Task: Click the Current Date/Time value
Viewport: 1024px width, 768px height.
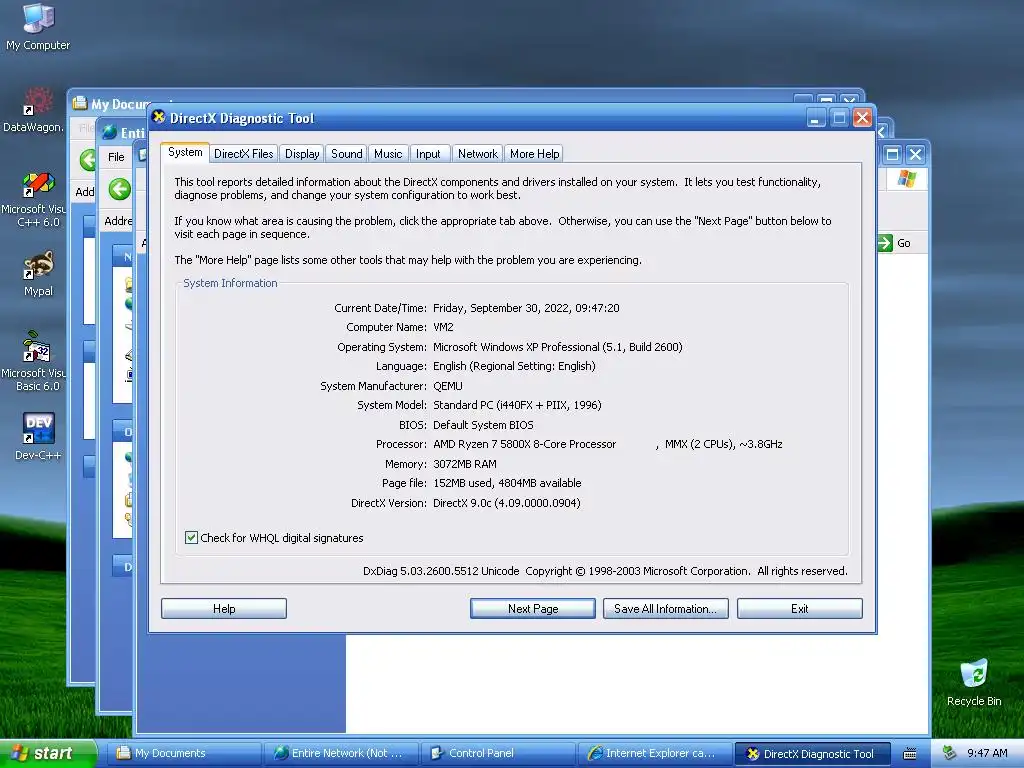Action: point(526,308)
